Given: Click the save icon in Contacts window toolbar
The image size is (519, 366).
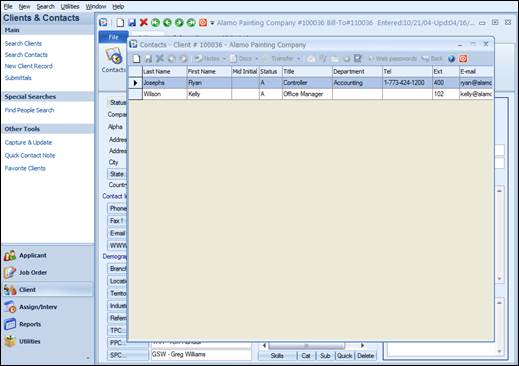Looking at the screenshot, I should (x=148, y=59).
